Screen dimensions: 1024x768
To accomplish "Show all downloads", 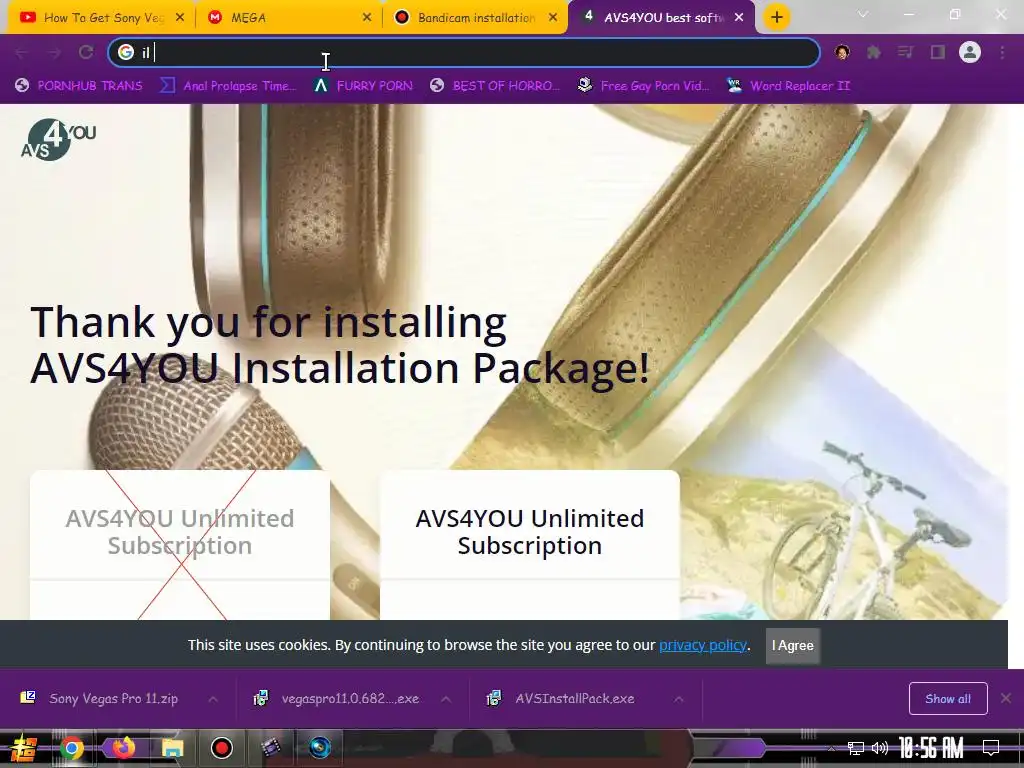I will click(x=948, y=699).
